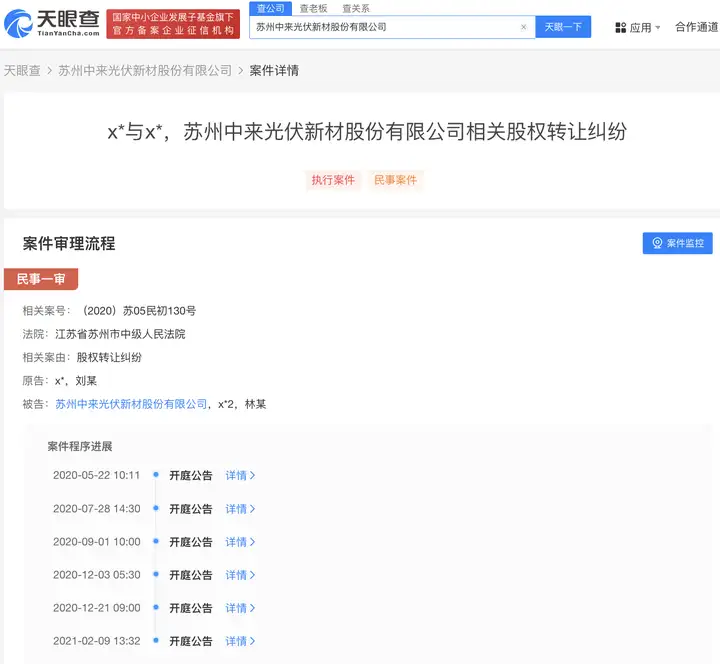Viewport: 720px width, 664px height.
Task: Click the camera icon in 案件监控 button
Action: (657, 243)
